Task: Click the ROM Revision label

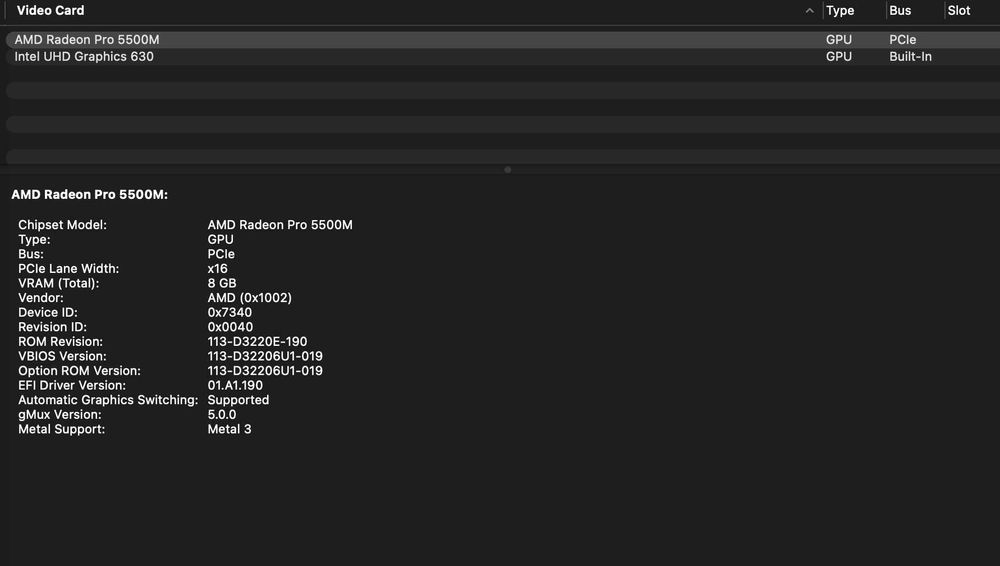Action: [61, 342]
